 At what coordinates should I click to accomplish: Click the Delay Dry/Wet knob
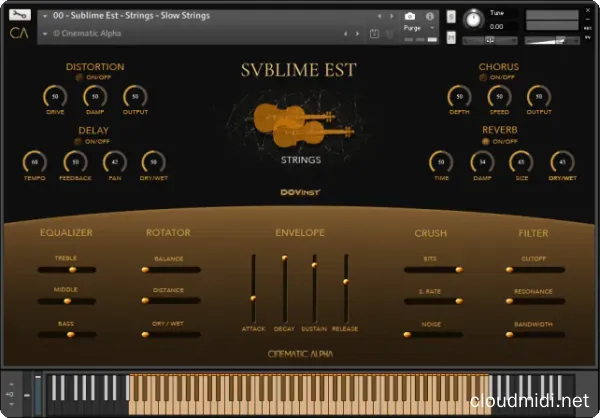(x=153, y=162)
